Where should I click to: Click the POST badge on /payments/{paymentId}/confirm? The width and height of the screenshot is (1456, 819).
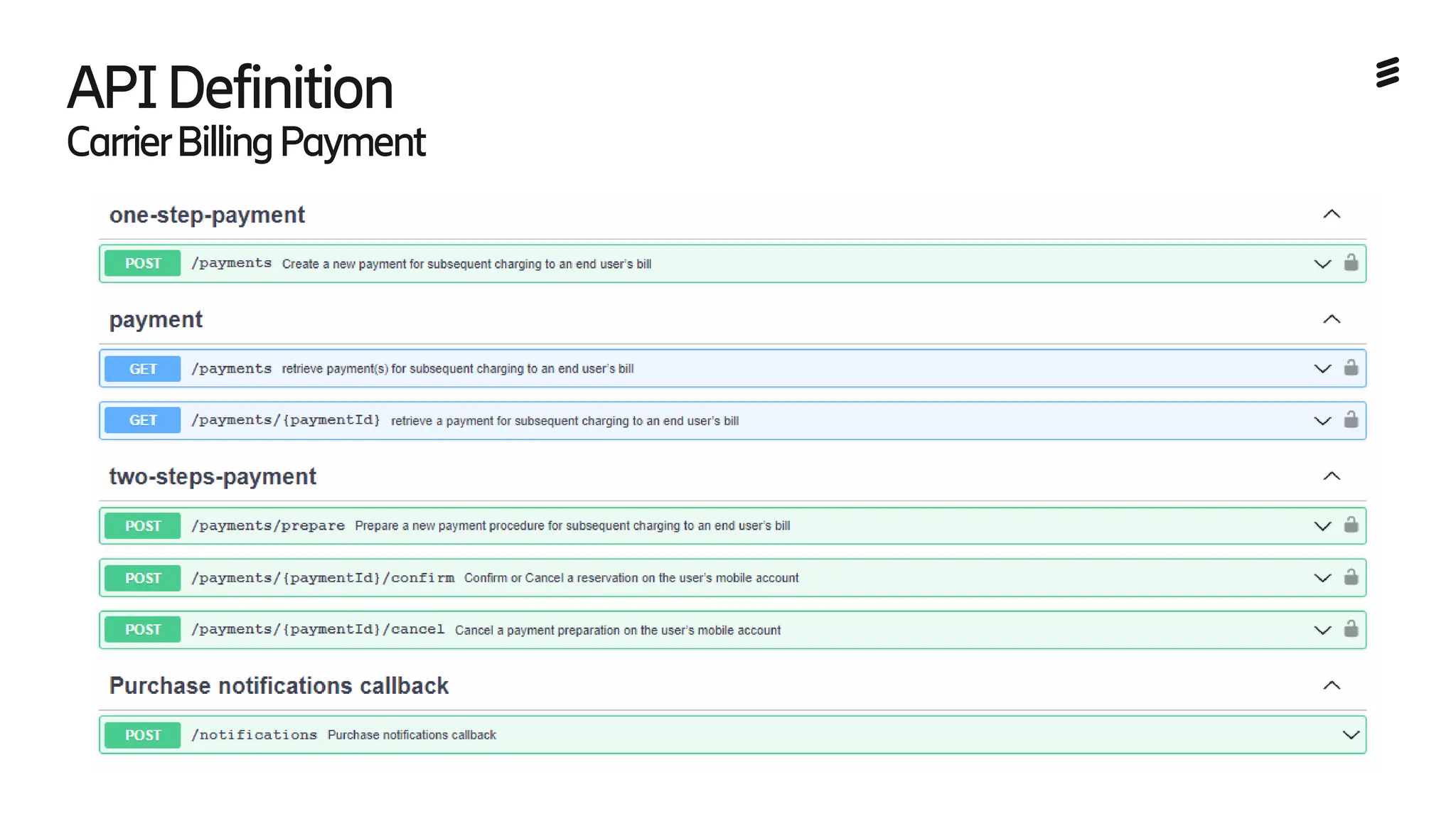(x=143, y=578)
